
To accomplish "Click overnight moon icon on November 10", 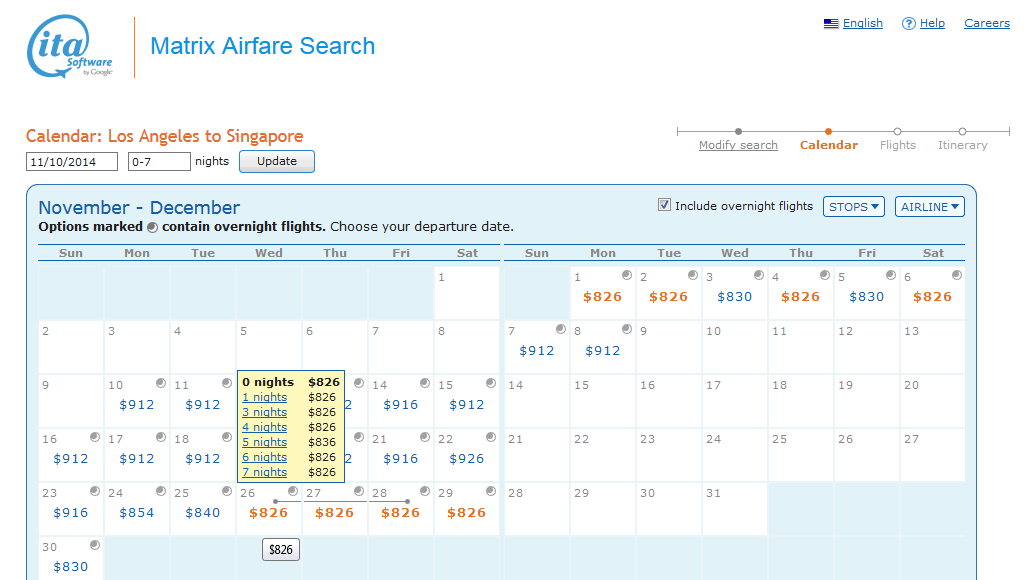I will [x=160, y=383].
